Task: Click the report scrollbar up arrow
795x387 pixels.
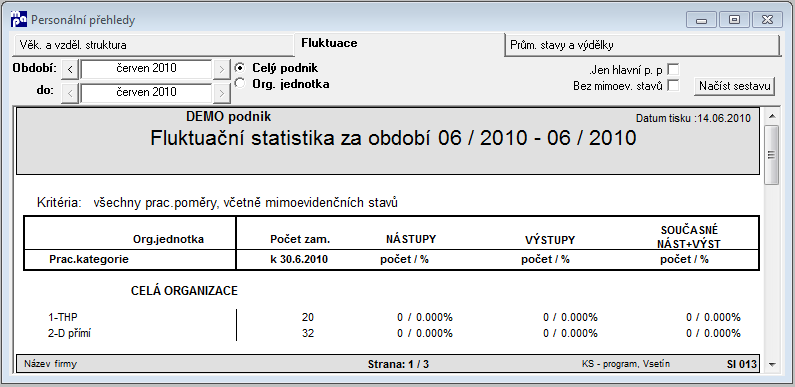Action: [772, 117]
